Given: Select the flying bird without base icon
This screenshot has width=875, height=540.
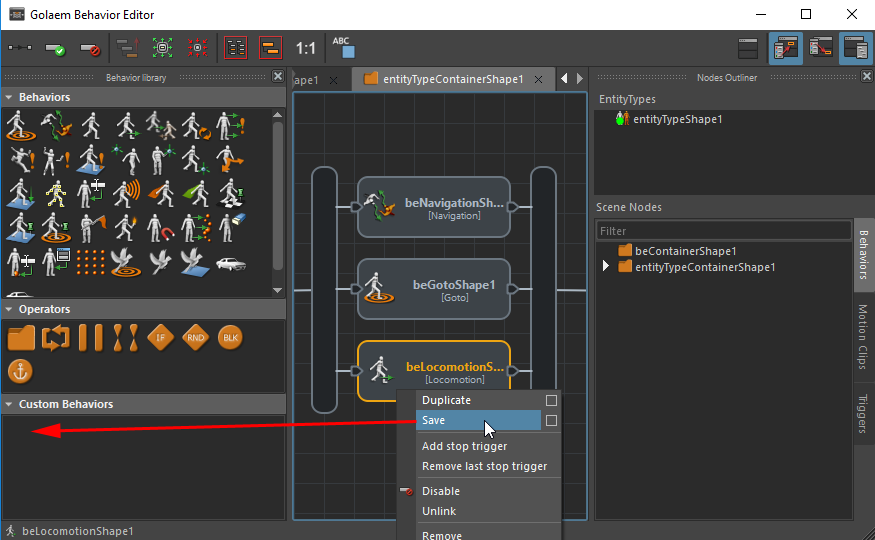Looking at the screenshot, I should click(x=161, y=262).
